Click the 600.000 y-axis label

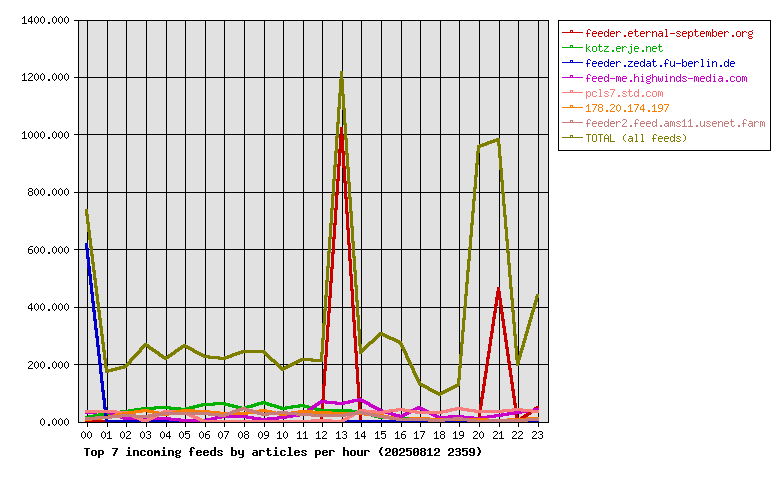coord(48,250)
